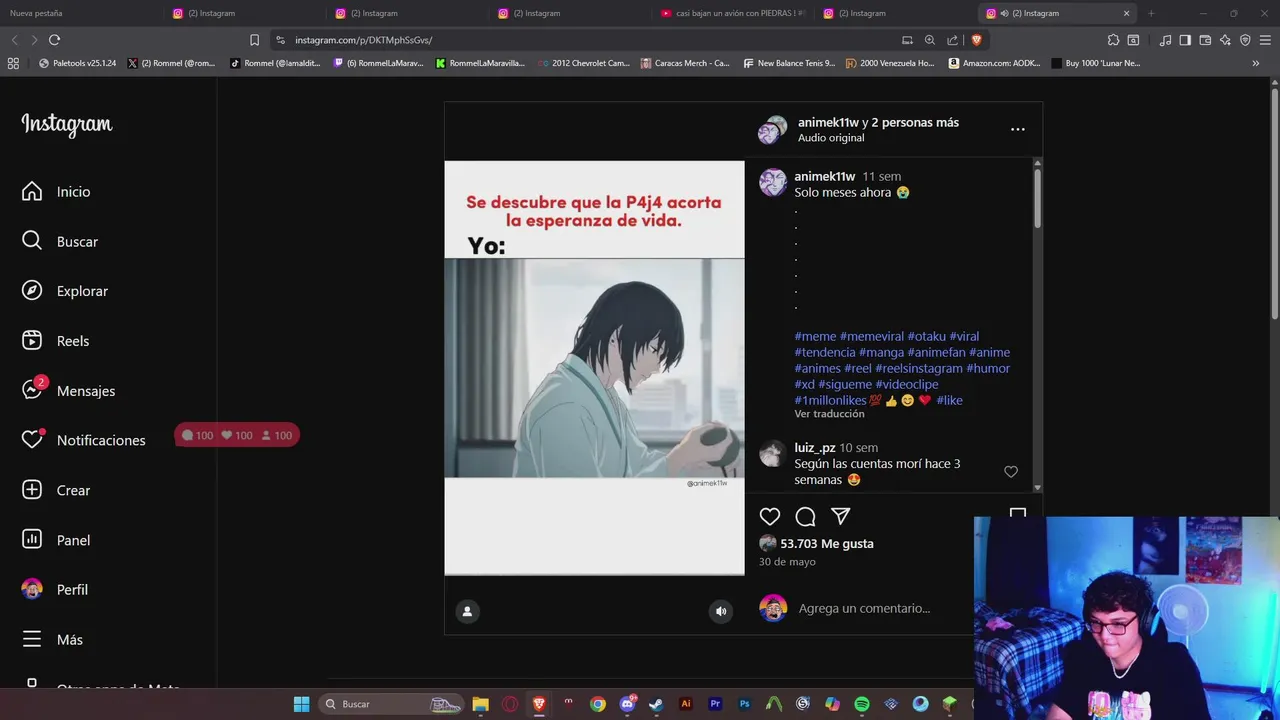Open Panel dashboard in the sidebar
This screenshot has height=720, width=1280.
(x=56, y=540)
